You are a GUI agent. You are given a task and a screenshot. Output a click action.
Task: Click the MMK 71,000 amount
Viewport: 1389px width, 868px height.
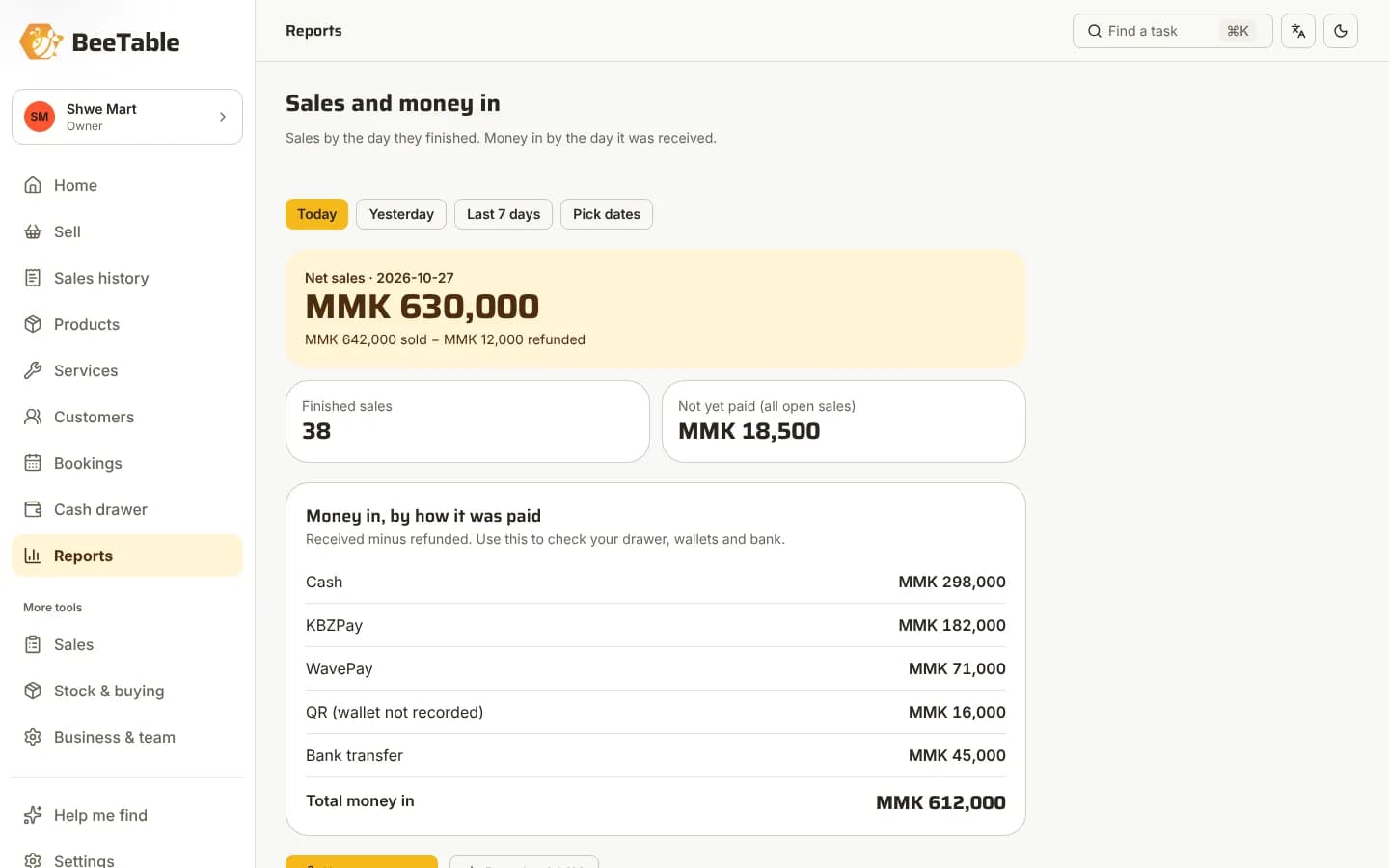[x=957, y=668]
